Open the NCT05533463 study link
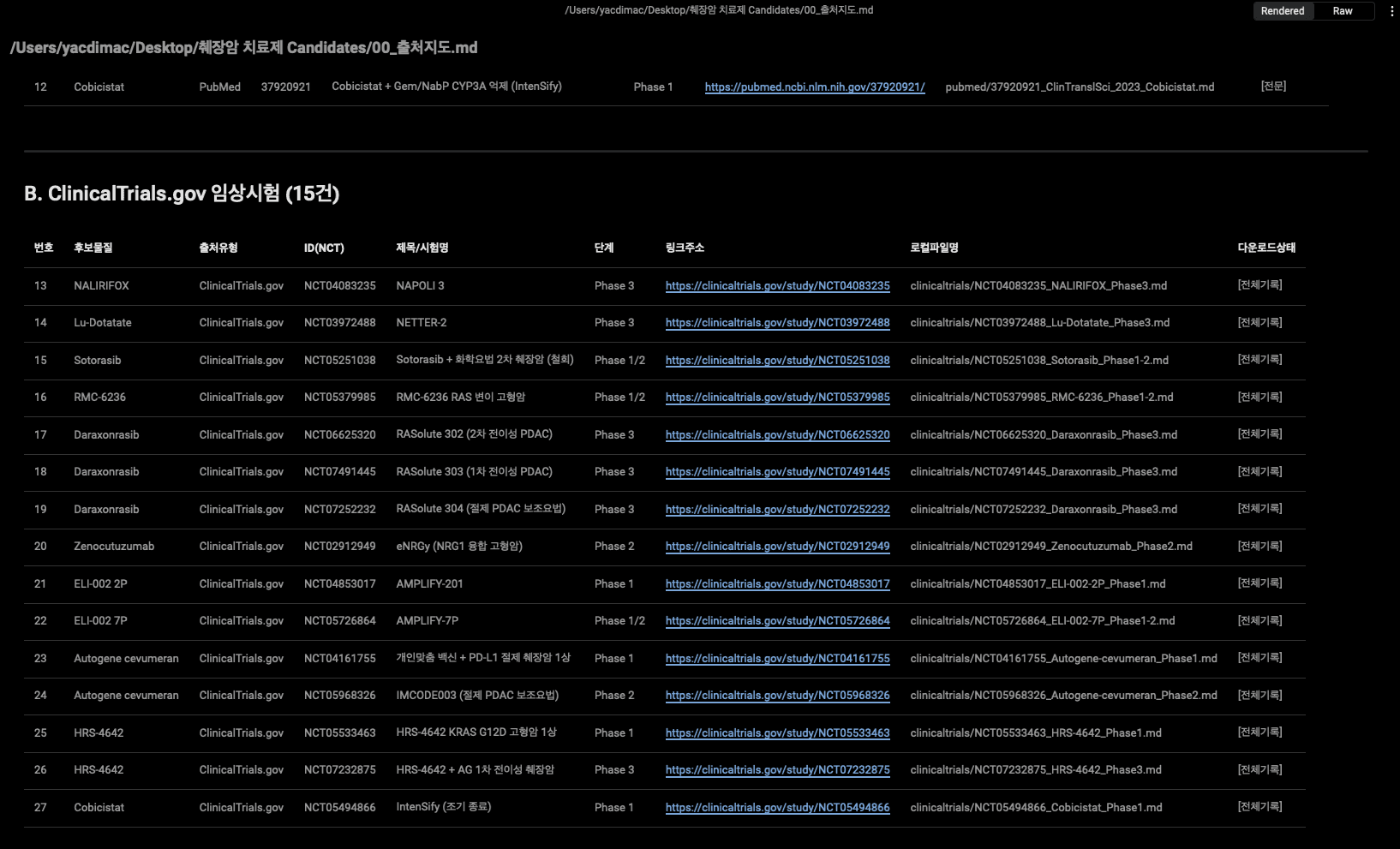This screenshot has height=849, width=1400. (778, 733)
